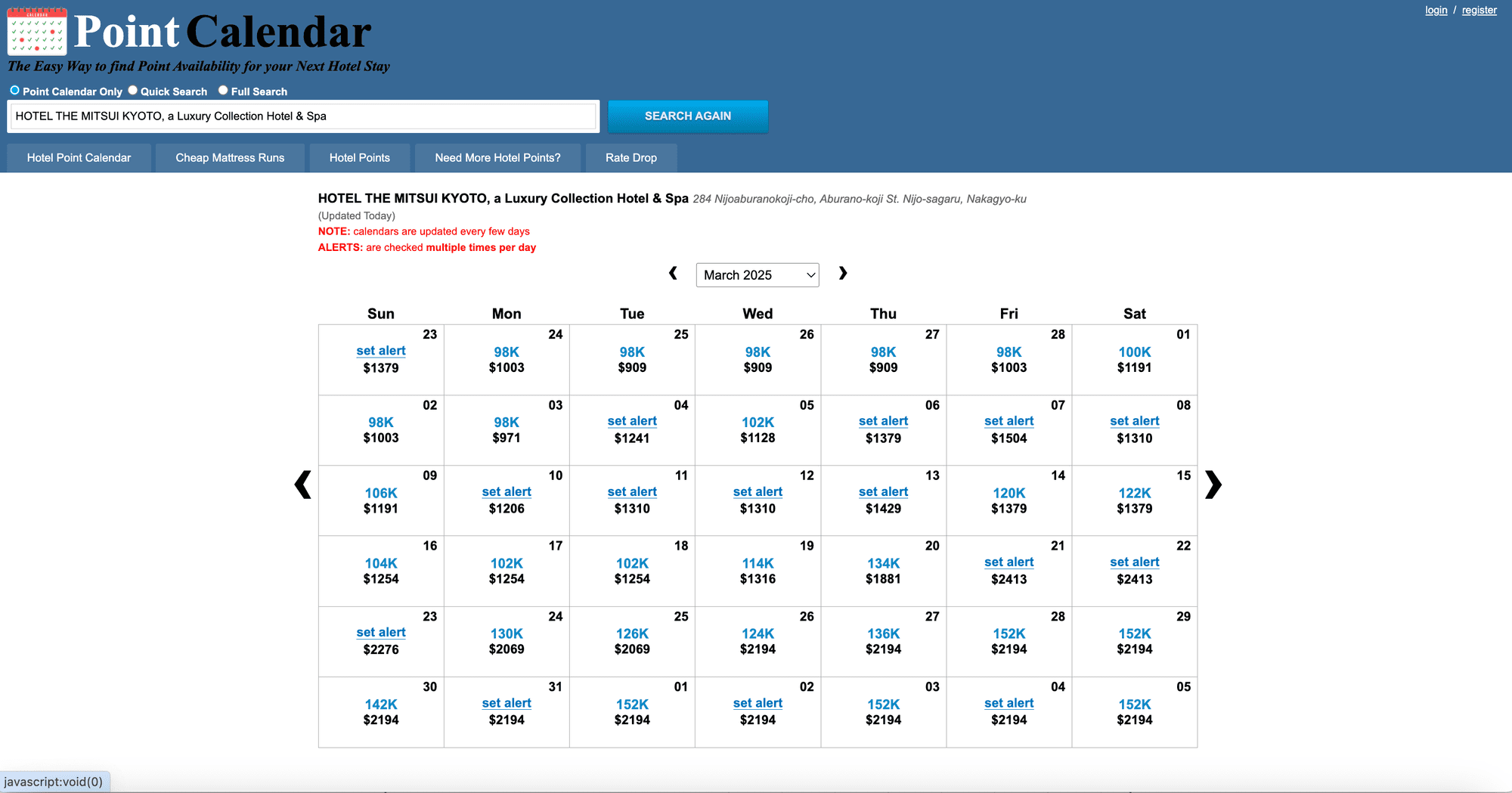This screenshot has width=1512, height=793.
Task: Go to previous month with small left arrow
Action: tap(673, 273)
